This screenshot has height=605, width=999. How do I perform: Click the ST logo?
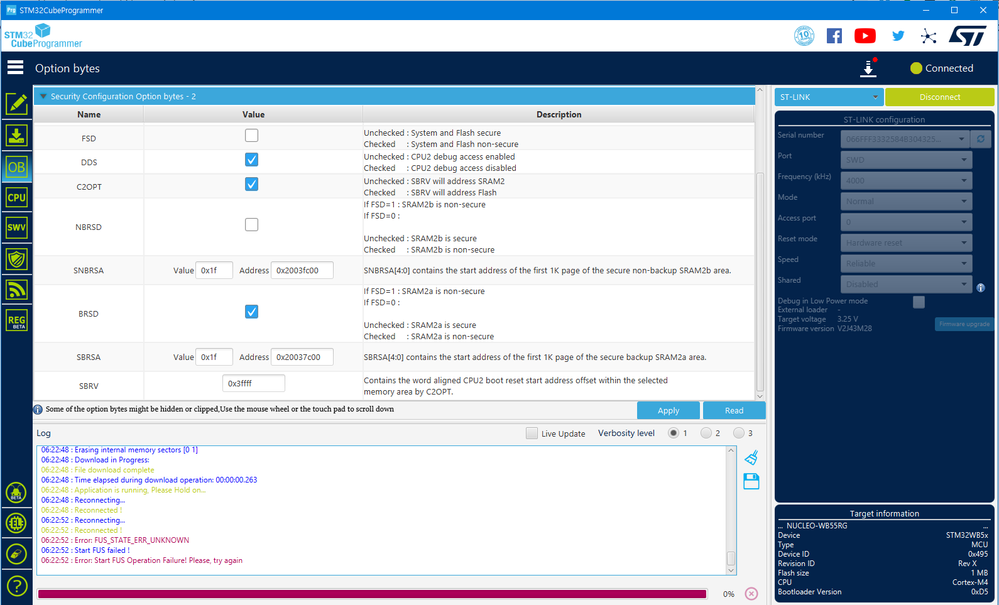pos(967,36)
